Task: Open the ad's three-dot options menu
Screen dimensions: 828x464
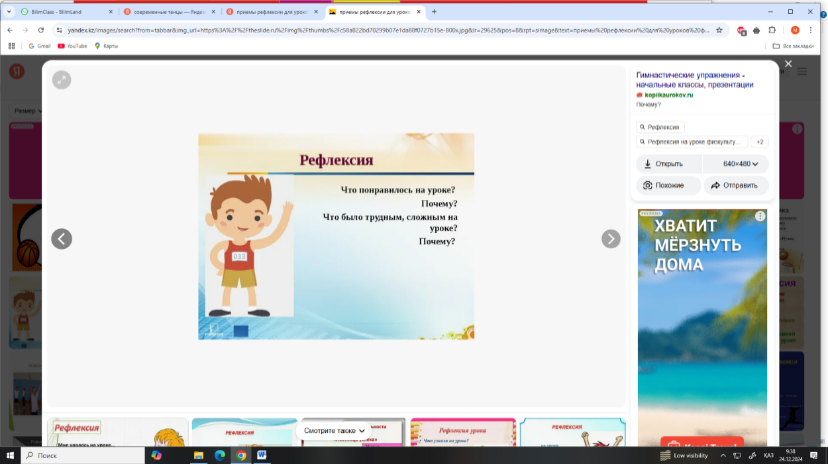Action: [x=761, y=216]
